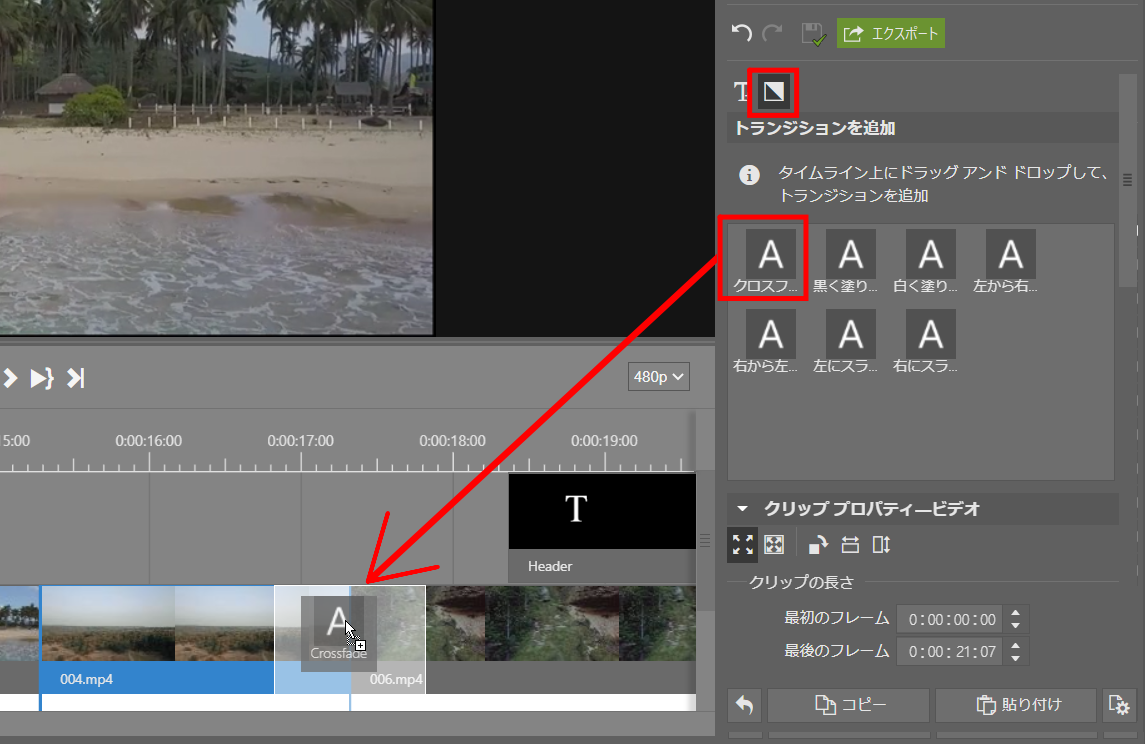The height and width of the screenshot is (744, 1145).
Task: Click the save project icon
Action: pos(813,34)
